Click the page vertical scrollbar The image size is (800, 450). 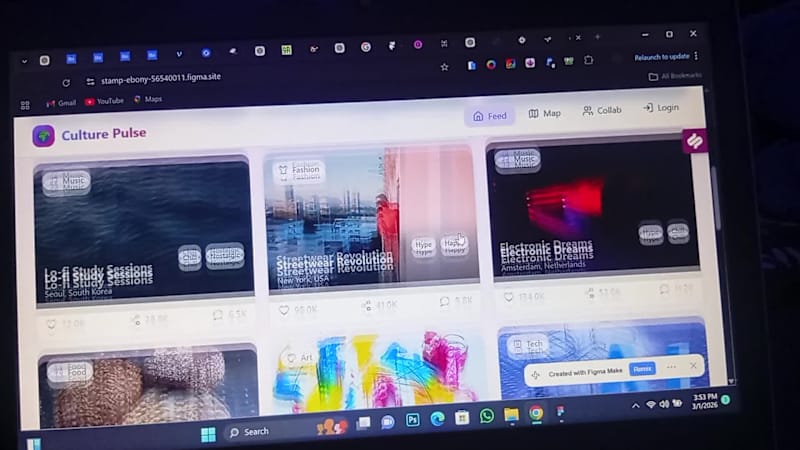[715, 198]
